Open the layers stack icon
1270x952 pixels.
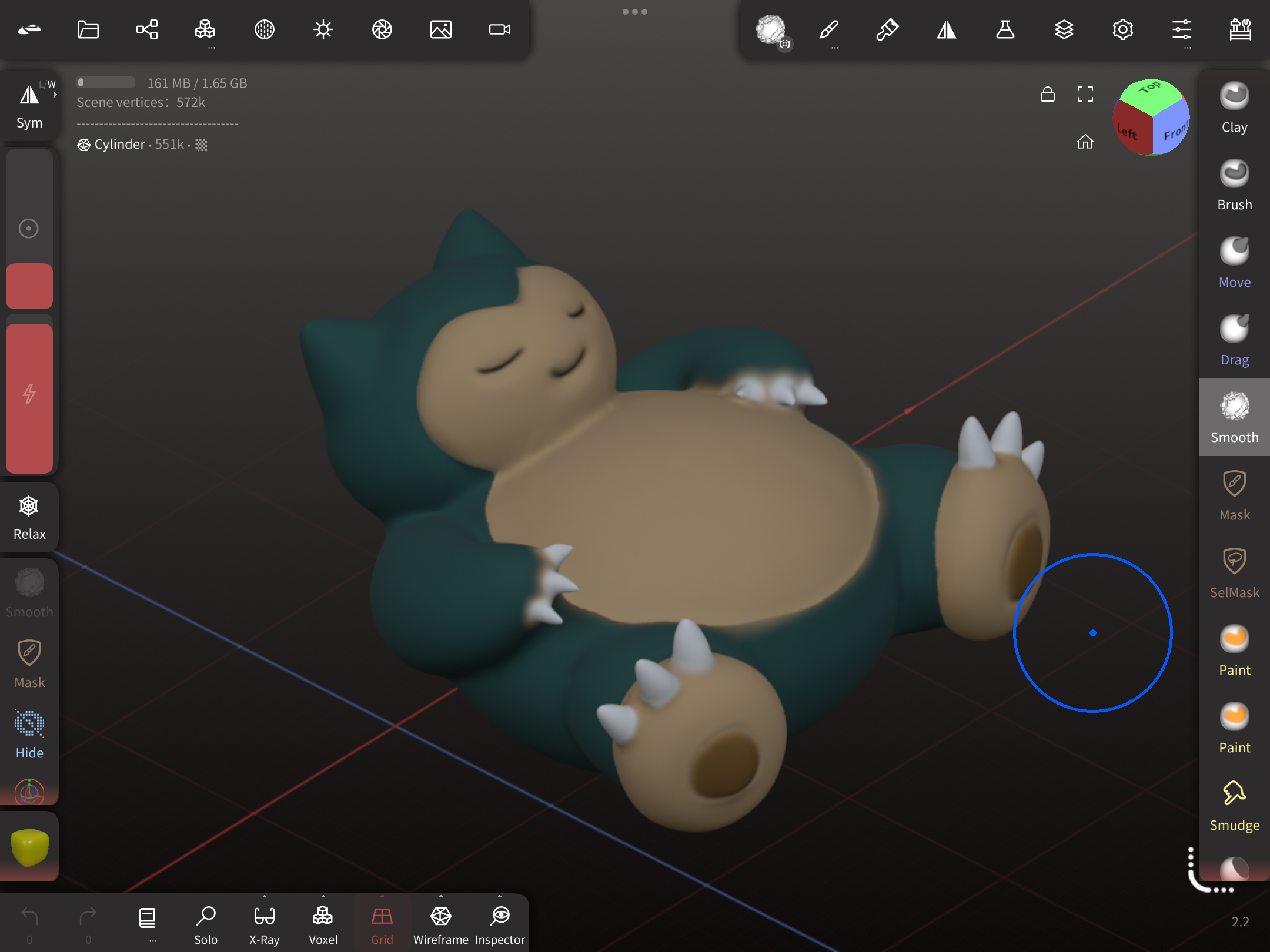coord(1064,29)
